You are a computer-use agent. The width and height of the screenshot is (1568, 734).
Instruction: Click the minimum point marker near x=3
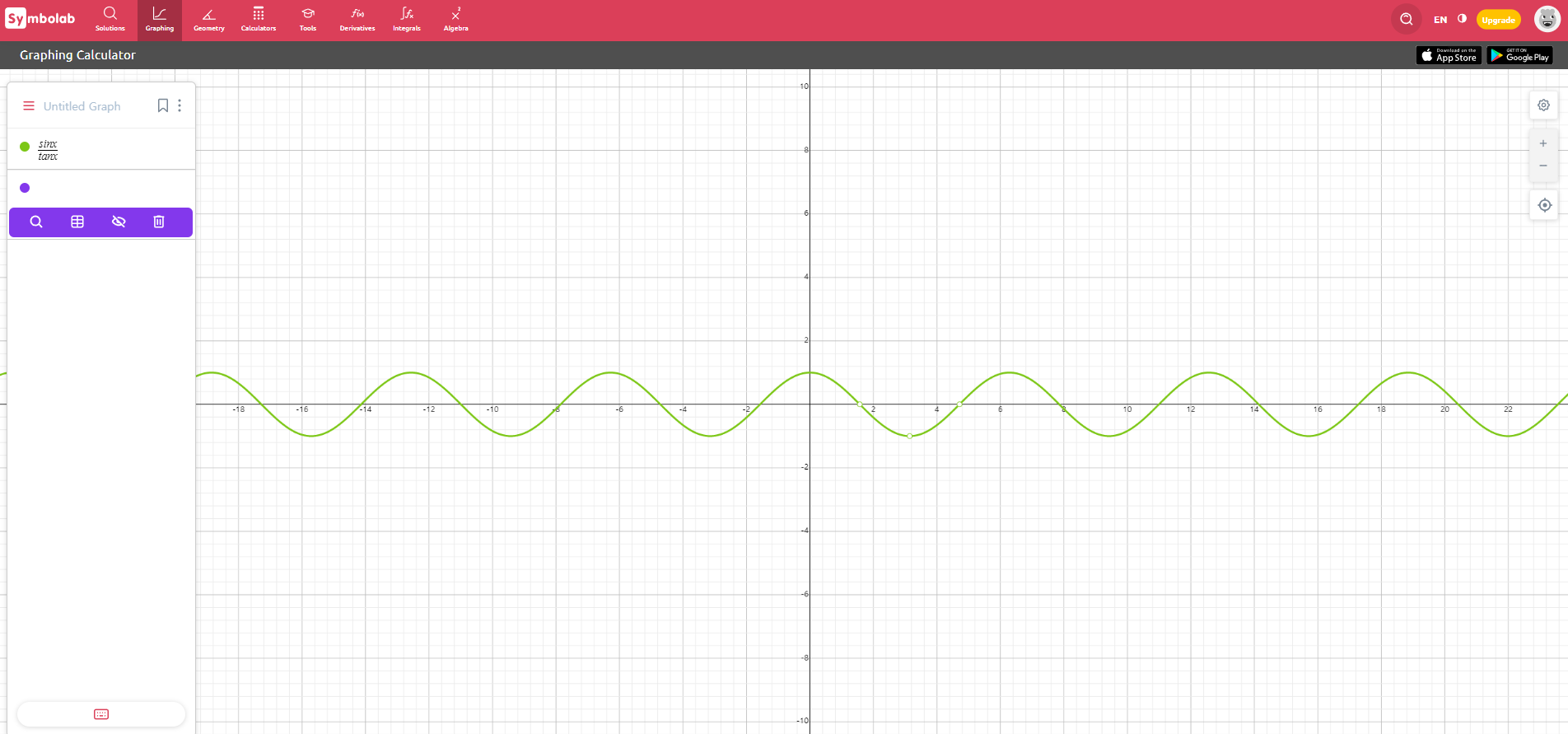pos(910,436)
